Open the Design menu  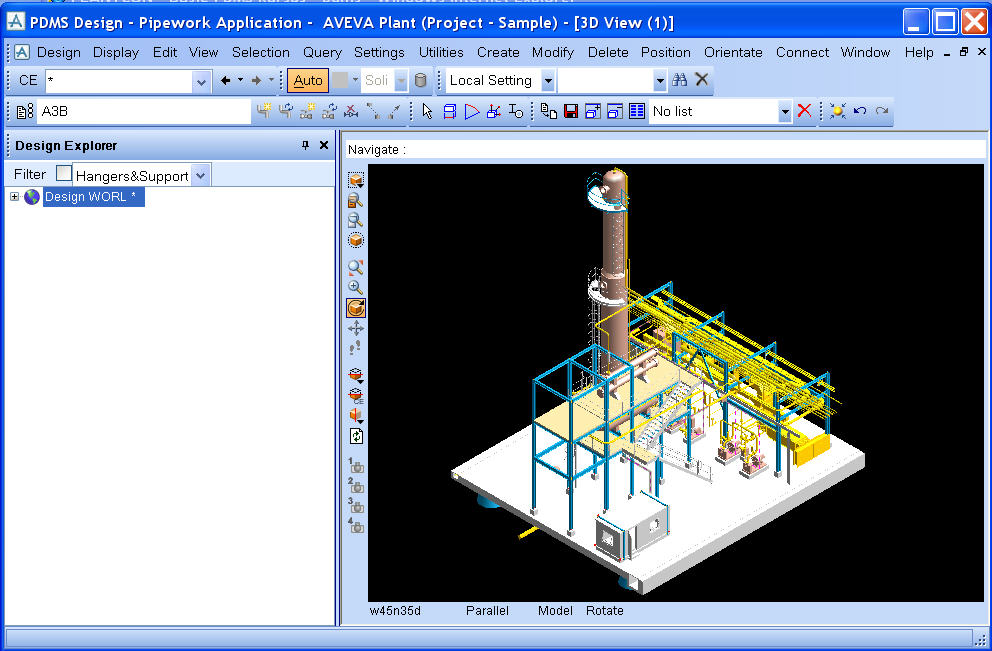coord(59,53)
